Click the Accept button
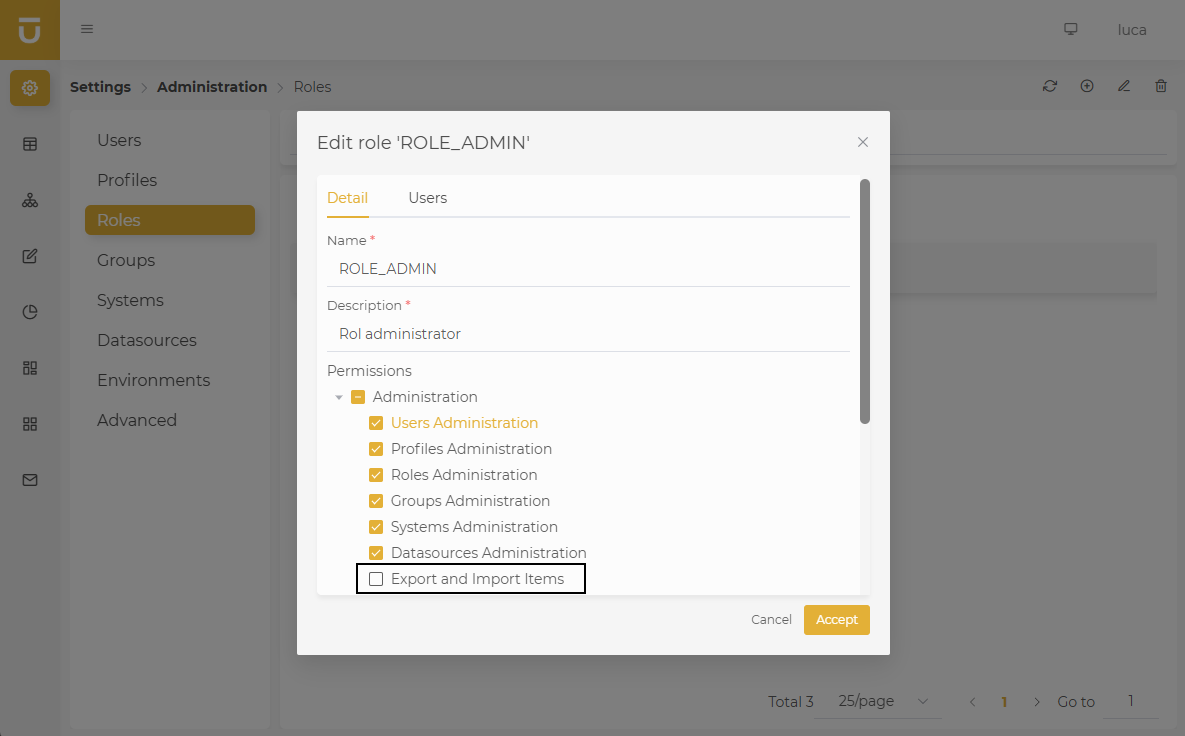The height and width of the screenshot is (736, 1185). click(x=836, y=620)
